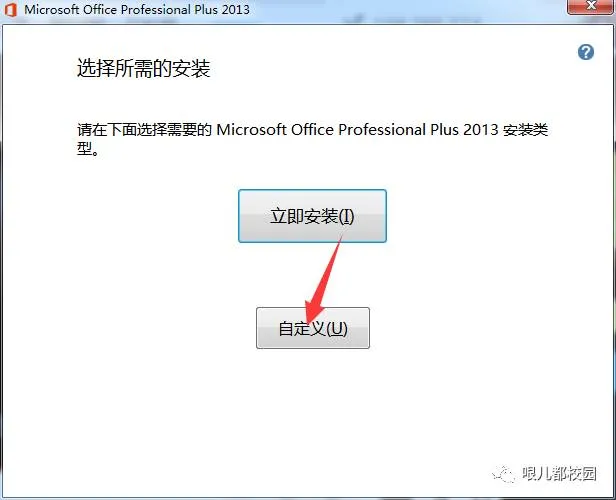Viewport: 616px width, 500px height.
Task: Click the WeChat logo watermark
Action: 503,474
